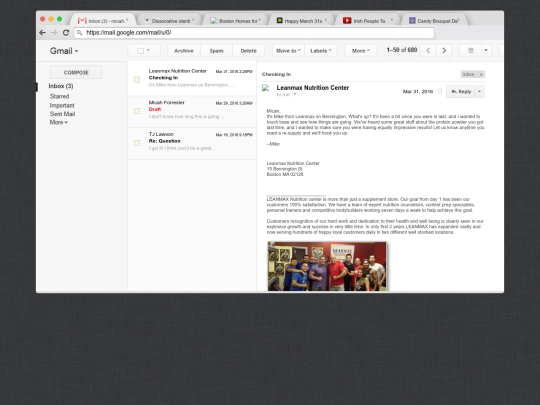Click the Spam button

[x=217, y=51]
